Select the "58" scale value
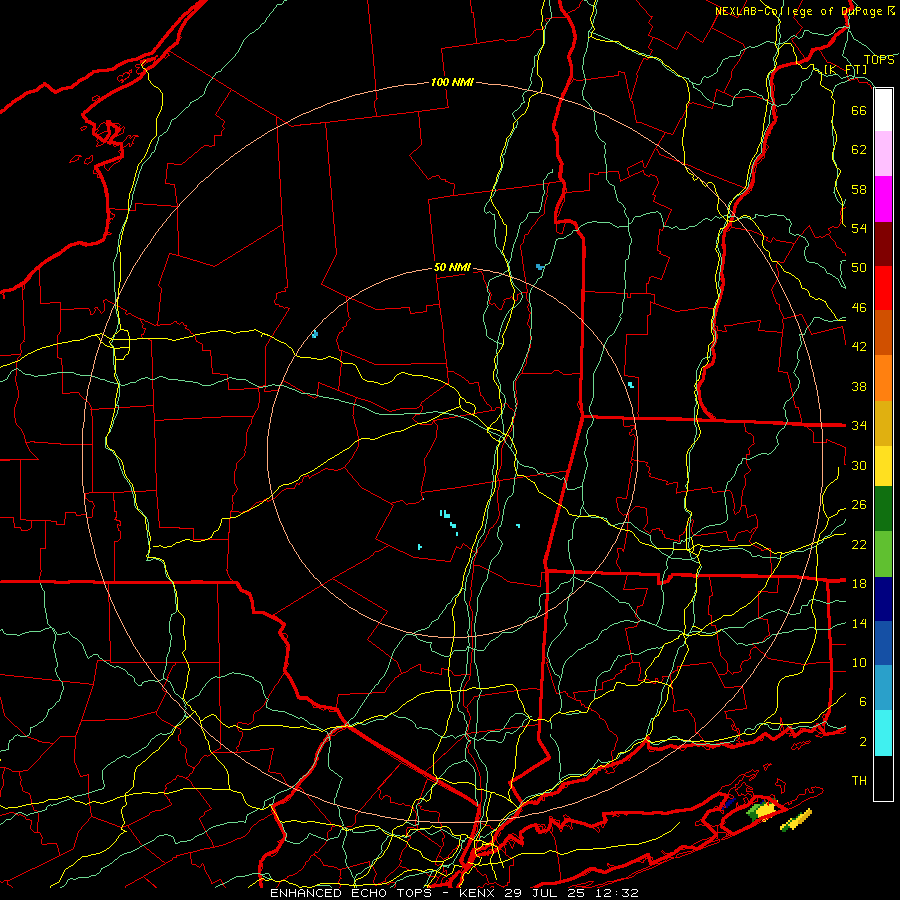This screenshot has width=900, height=900. tap(859, 189)
